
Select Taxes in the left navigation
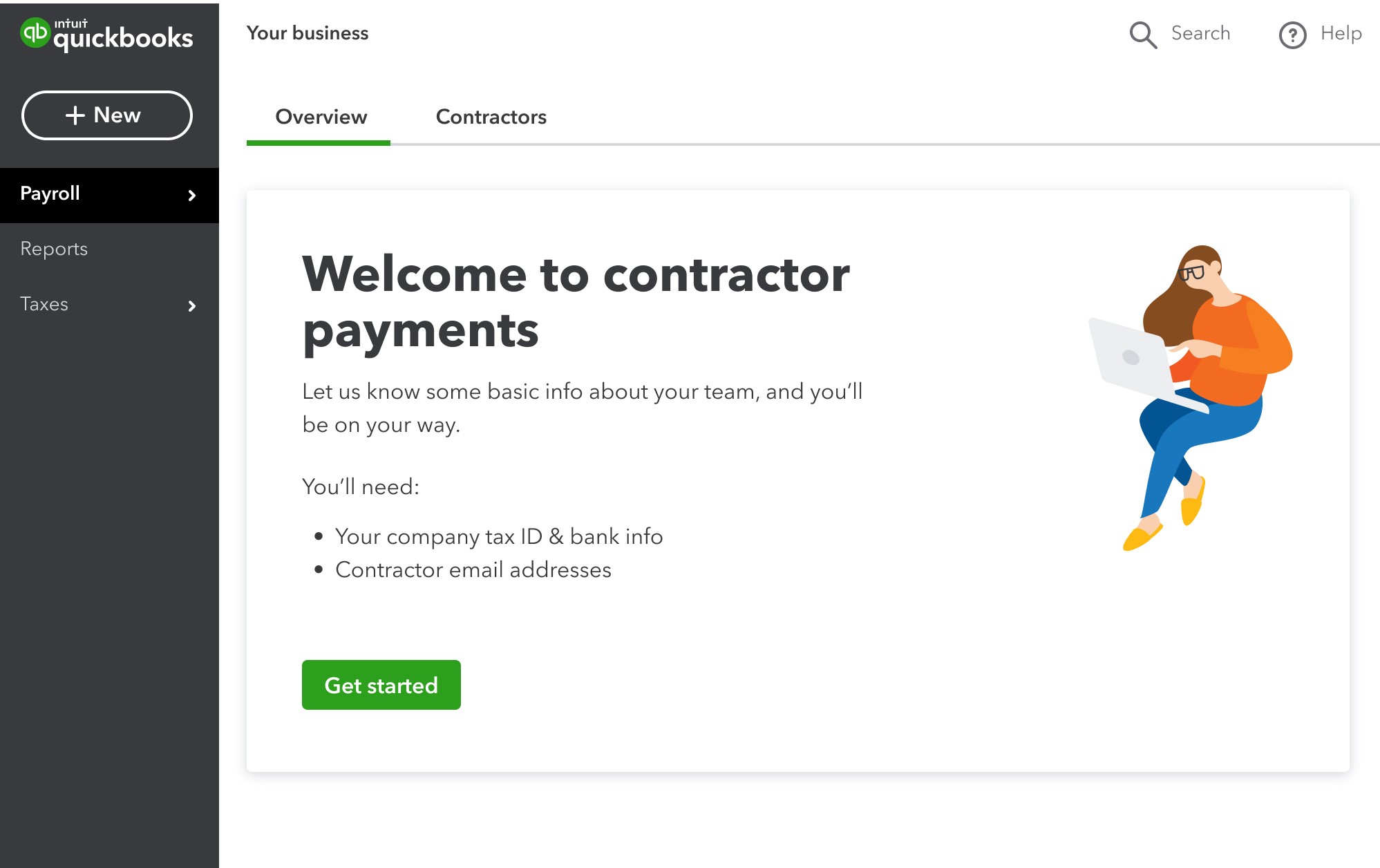[x=44, y=304]
